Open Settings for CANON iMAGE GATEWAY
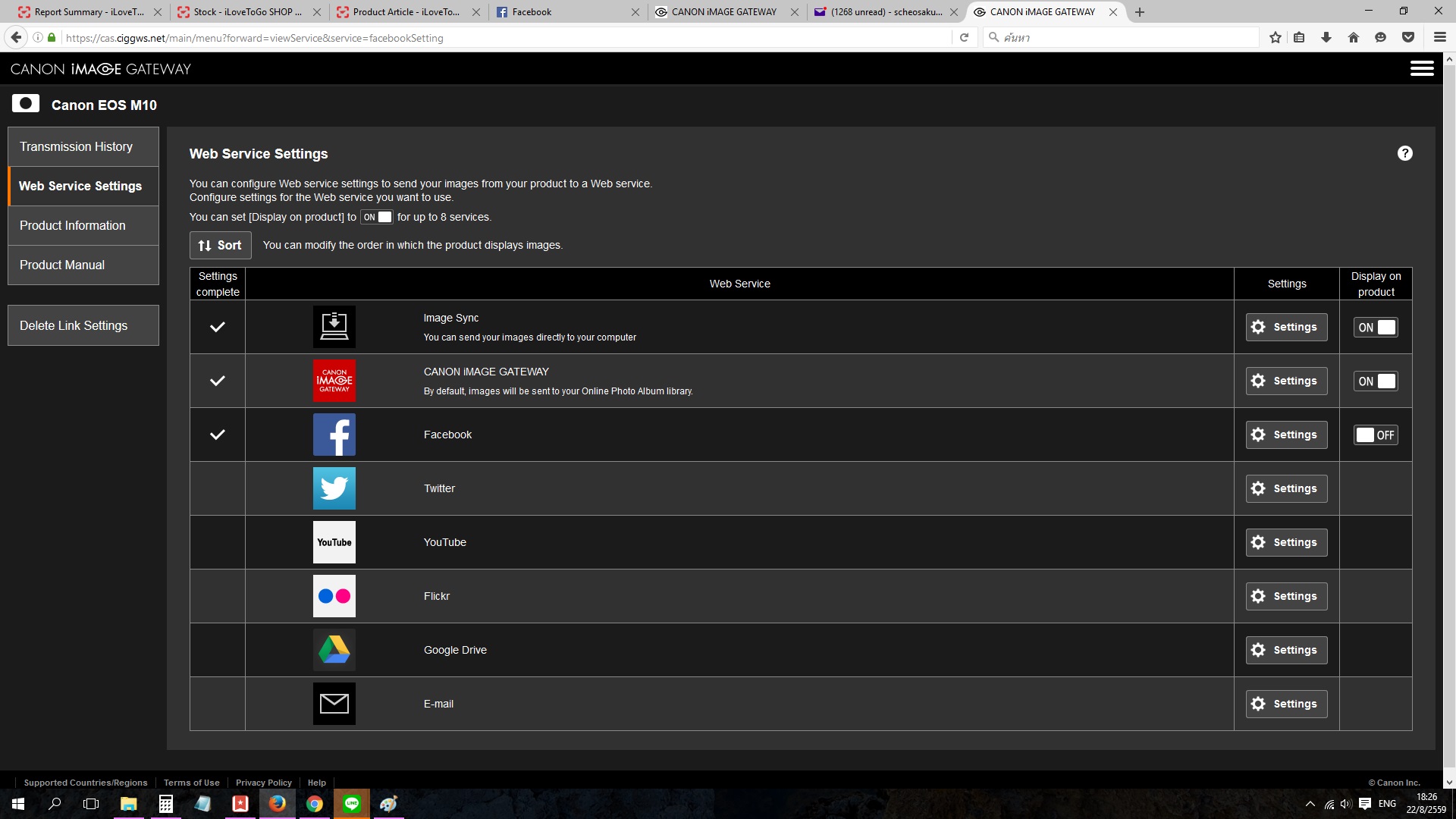Image resolution: width=1456 pixels, height=819 pixels. [1286, 381]
